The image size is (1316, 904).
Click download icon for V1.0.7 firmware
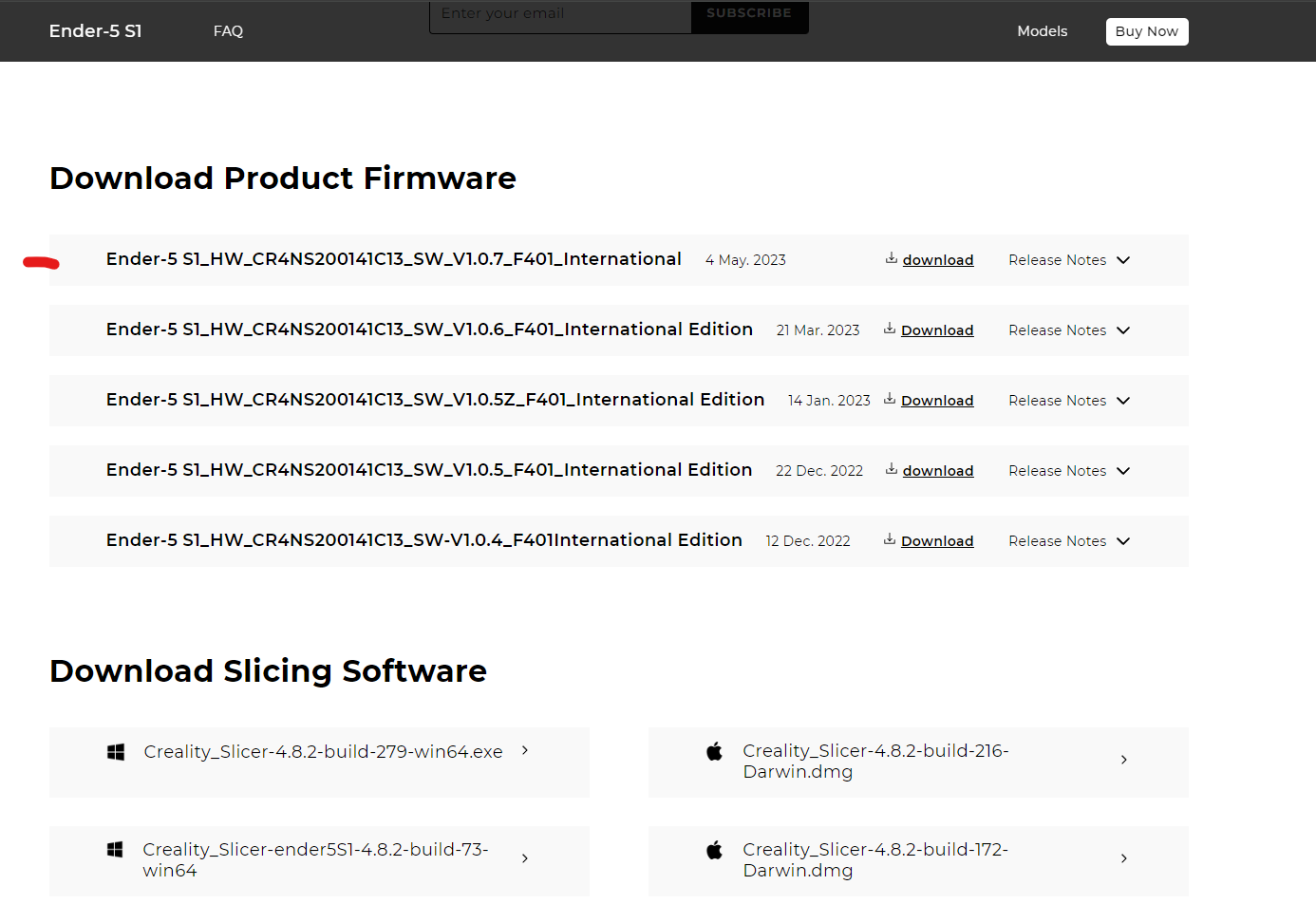coord(892,258)
